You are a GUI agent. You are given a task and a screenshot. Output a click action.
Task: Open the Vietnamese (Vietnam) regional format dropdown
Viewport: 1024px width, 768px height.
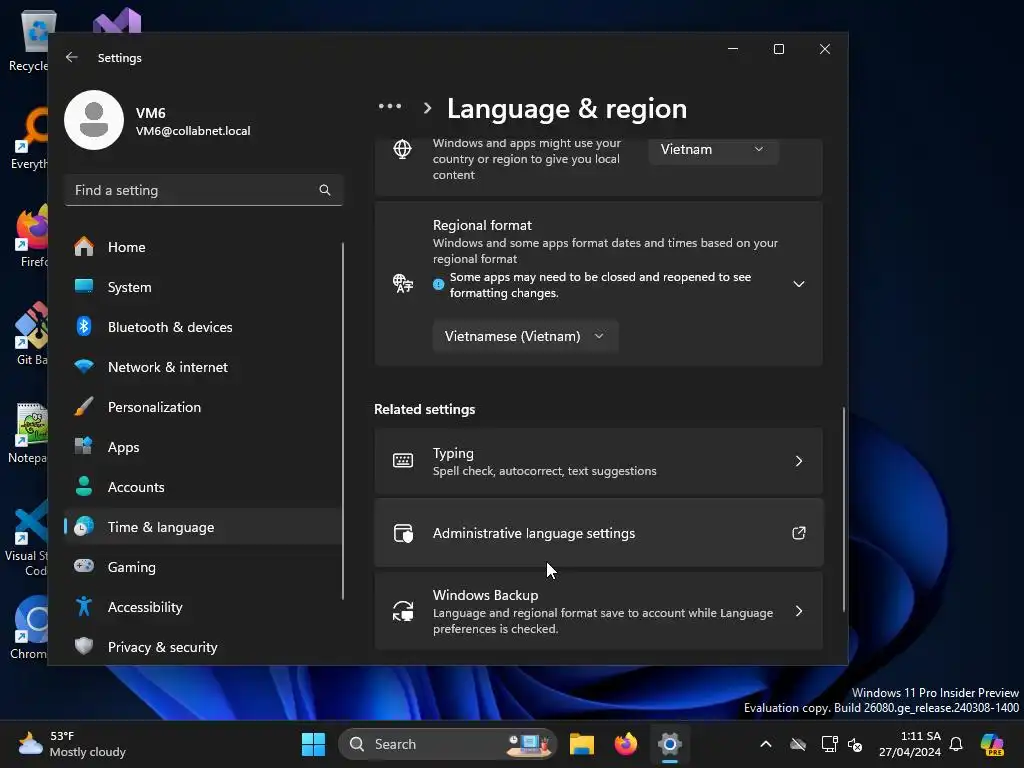525,336
